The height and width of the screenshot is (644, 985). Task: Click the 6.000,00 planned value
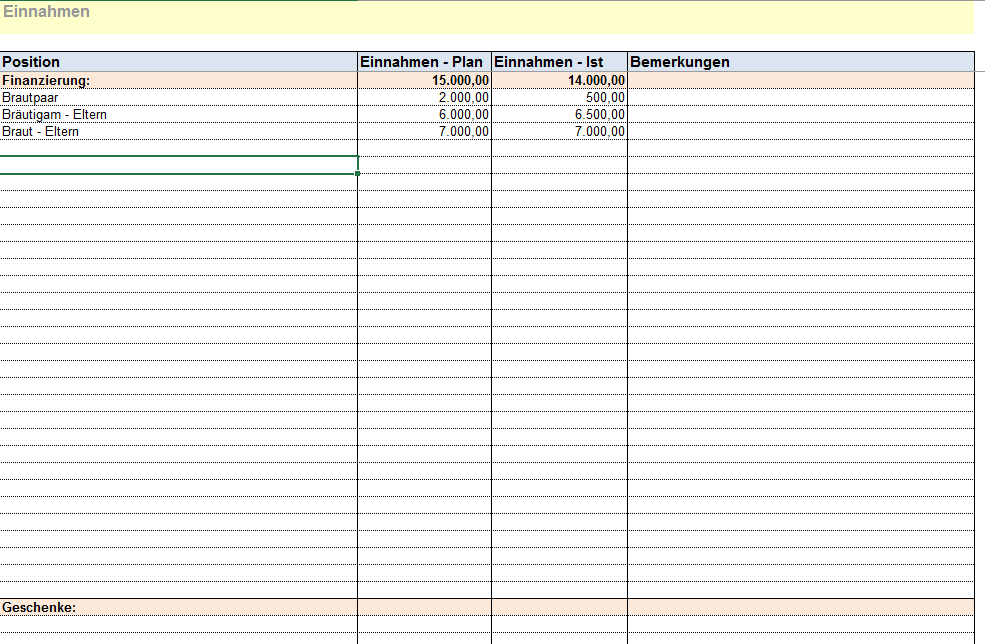tap(424, 114)
